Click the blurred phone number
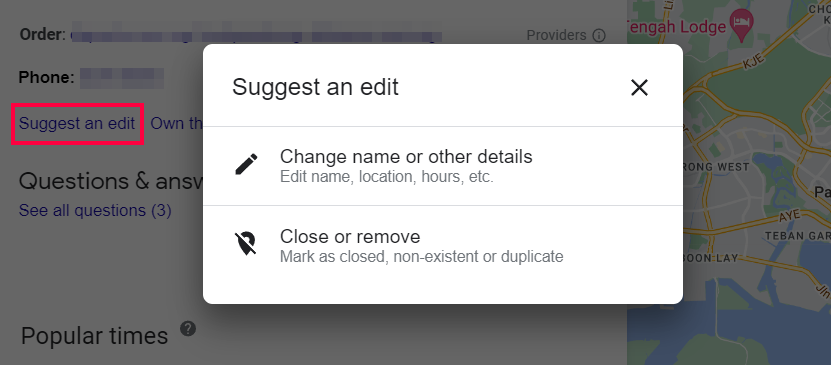The image size is (831, 365). click(x=122, y=77)
